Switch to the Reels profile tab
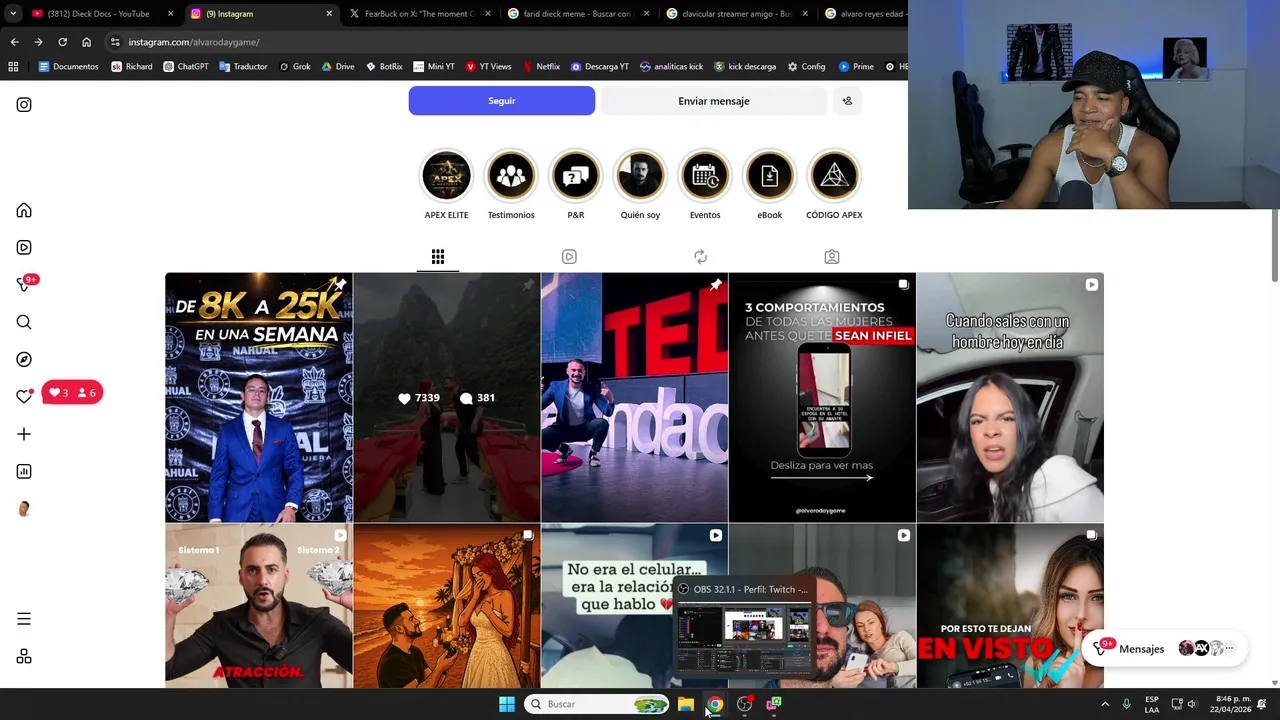Image resolution: width=1280 pixels, height=720 pixels. click(x=569, y=257)
